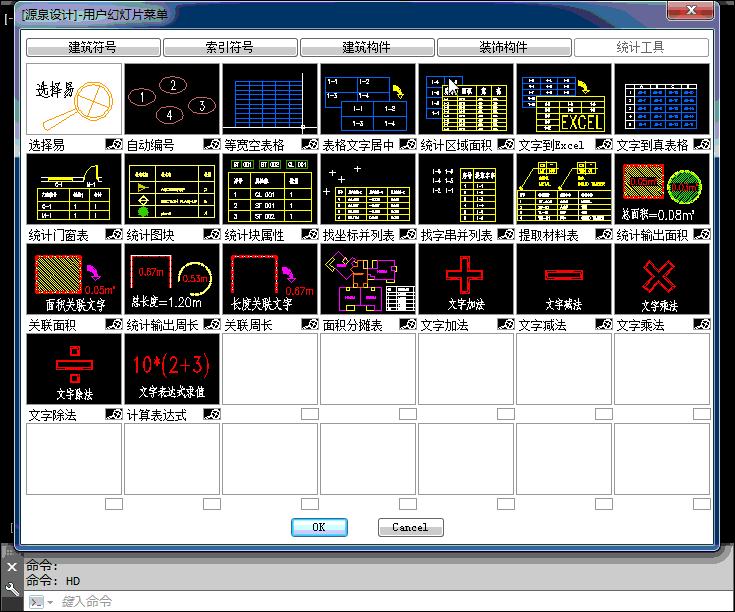Open the 统计块属性 tool image

pyautogui.click(x=270, y=189)
